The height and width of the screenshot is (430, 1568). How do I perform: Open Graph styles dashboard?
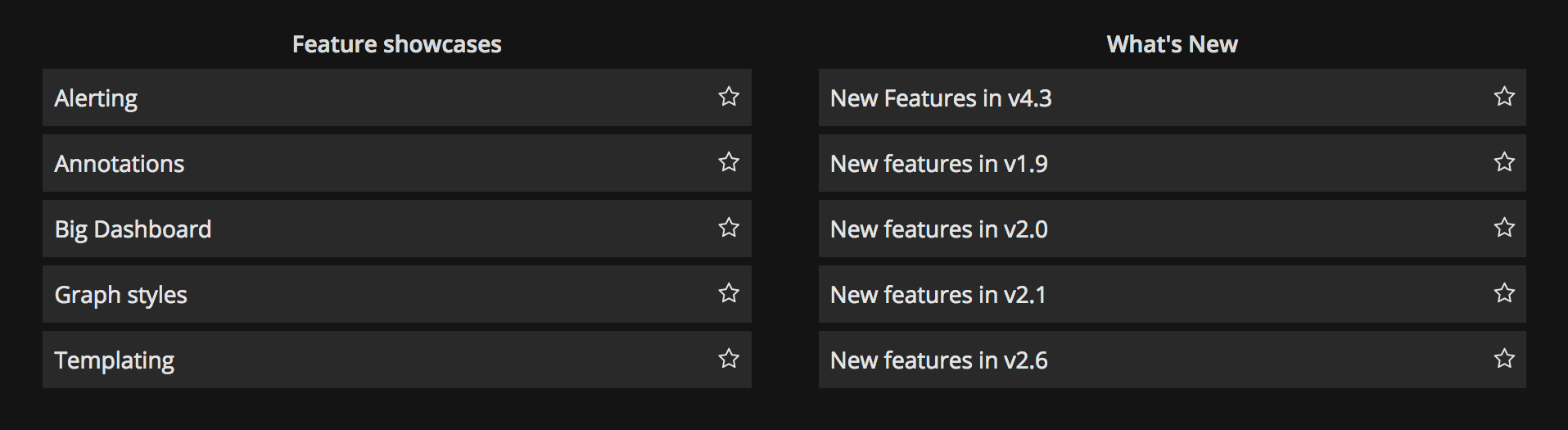pos(121,295)
